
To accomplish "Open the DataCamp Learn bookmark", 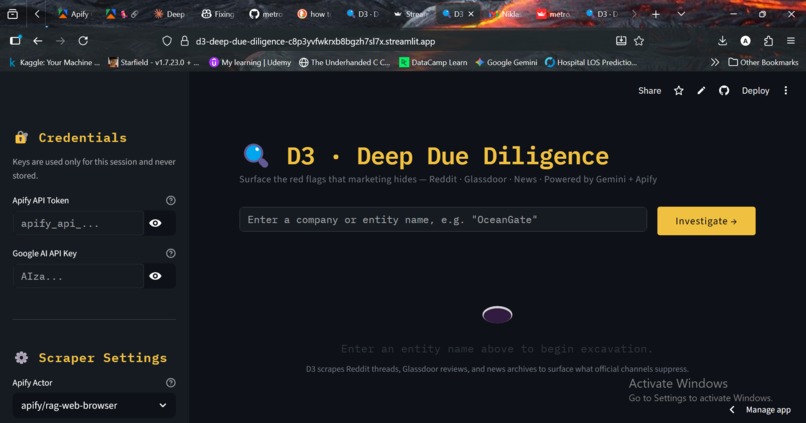I will tap(433, 62).
